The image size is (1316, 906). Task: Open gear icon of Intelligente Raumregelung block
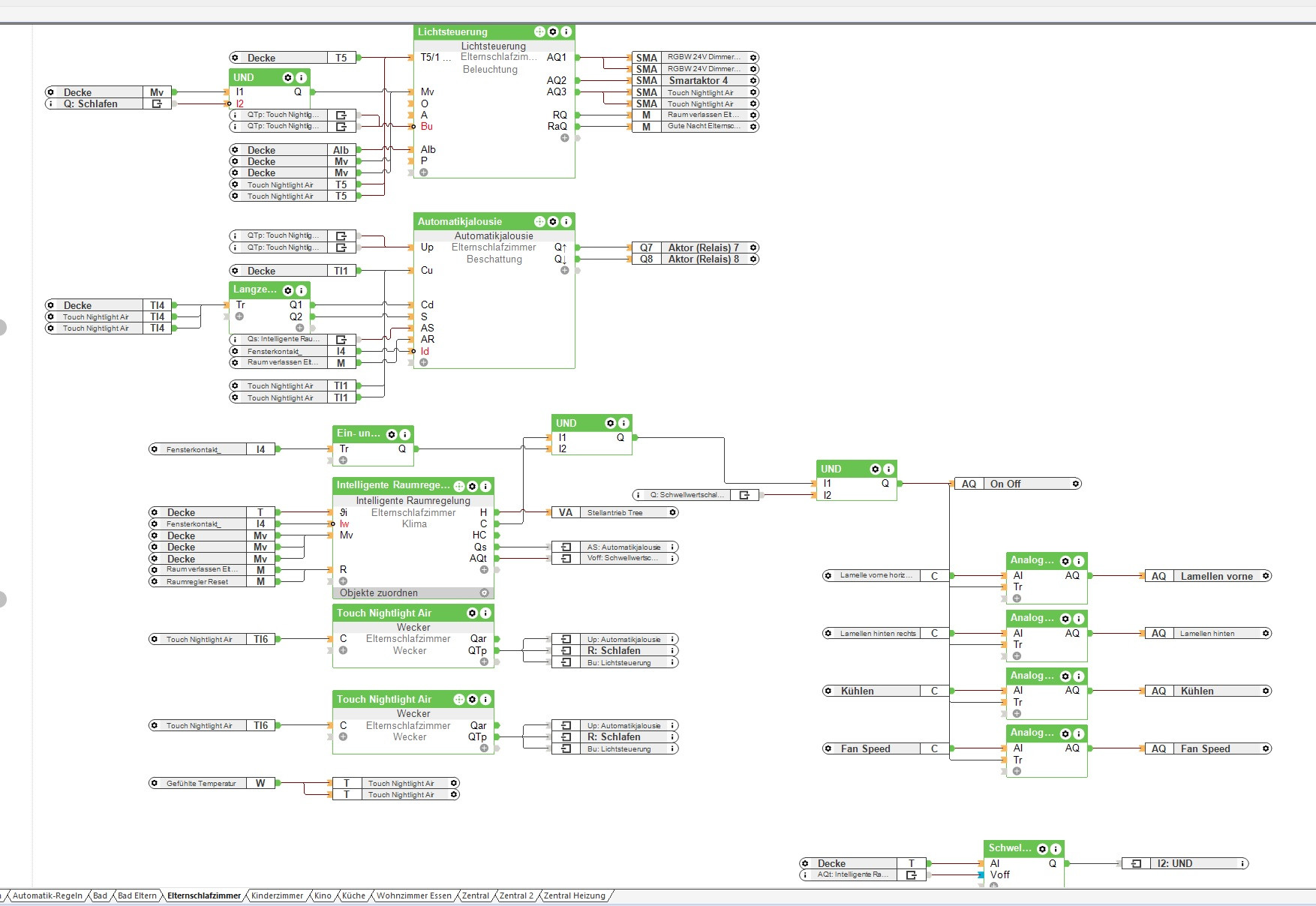coord(473,486)
